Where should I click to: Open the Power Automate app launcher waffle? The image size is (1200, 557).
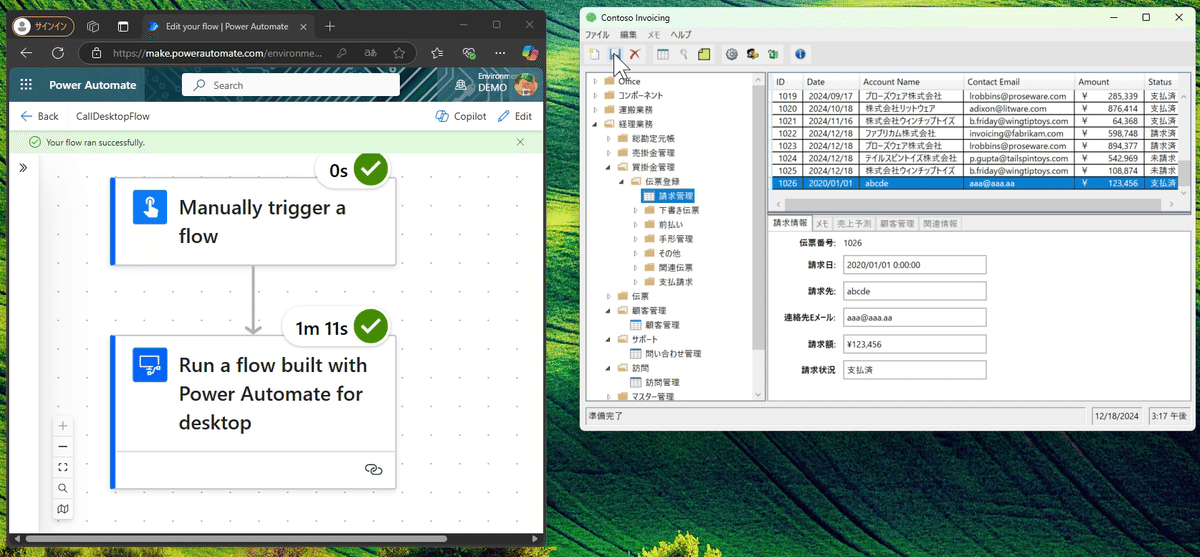26,85
